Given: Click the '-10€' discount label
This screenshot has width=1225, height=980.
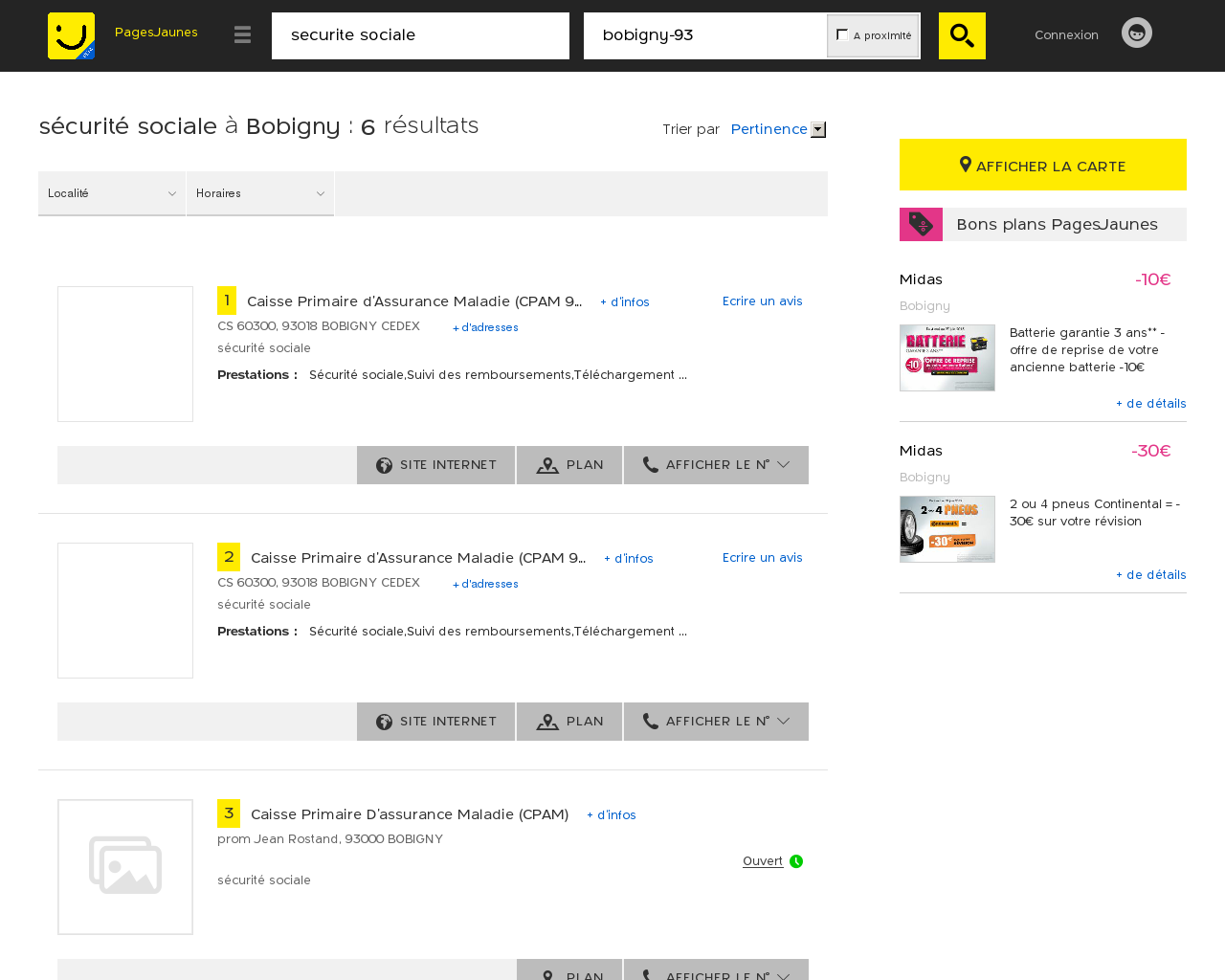Looking at the screenshot, I should point(1153,279).
